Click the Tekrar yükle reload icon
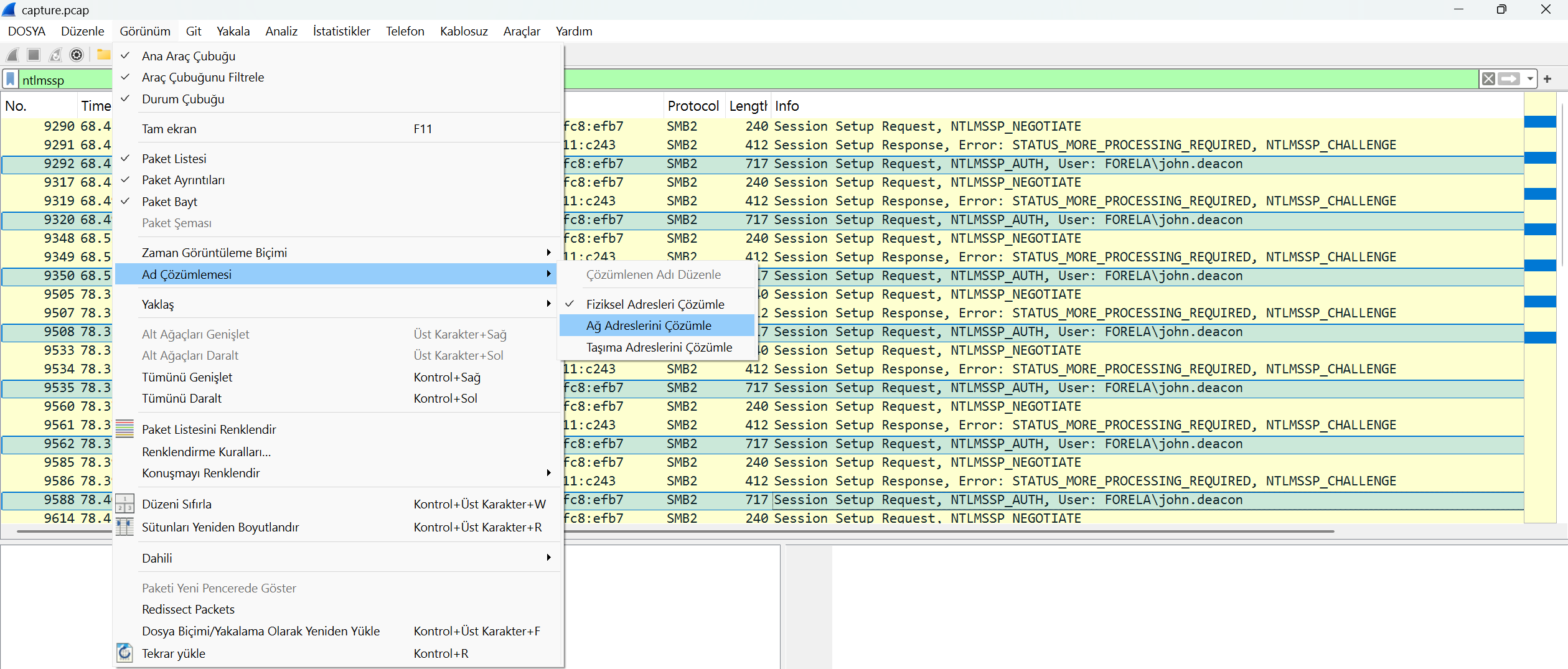The image size is (1568, 669). [125, 653]
